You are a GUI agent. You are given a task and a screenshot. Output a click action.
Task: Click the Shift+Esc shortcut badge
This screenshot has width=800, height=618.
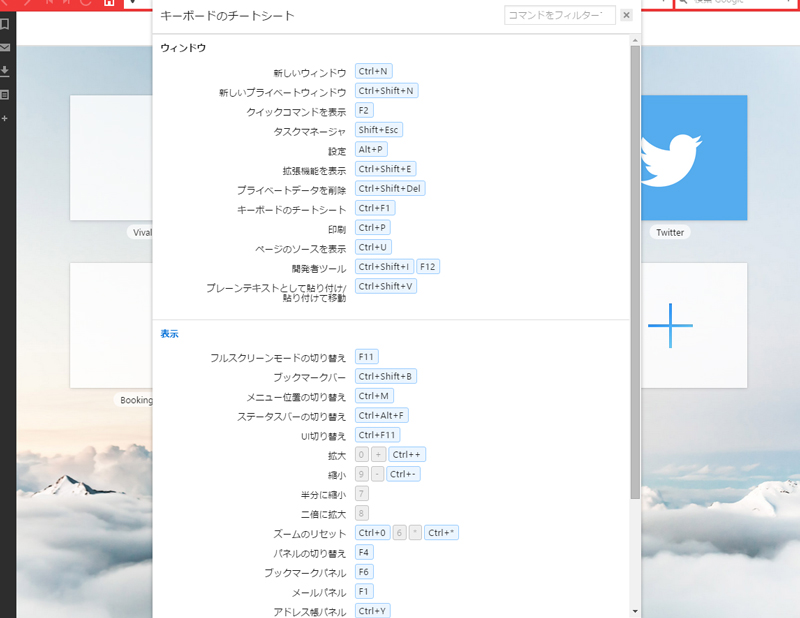tap(379, 130)
